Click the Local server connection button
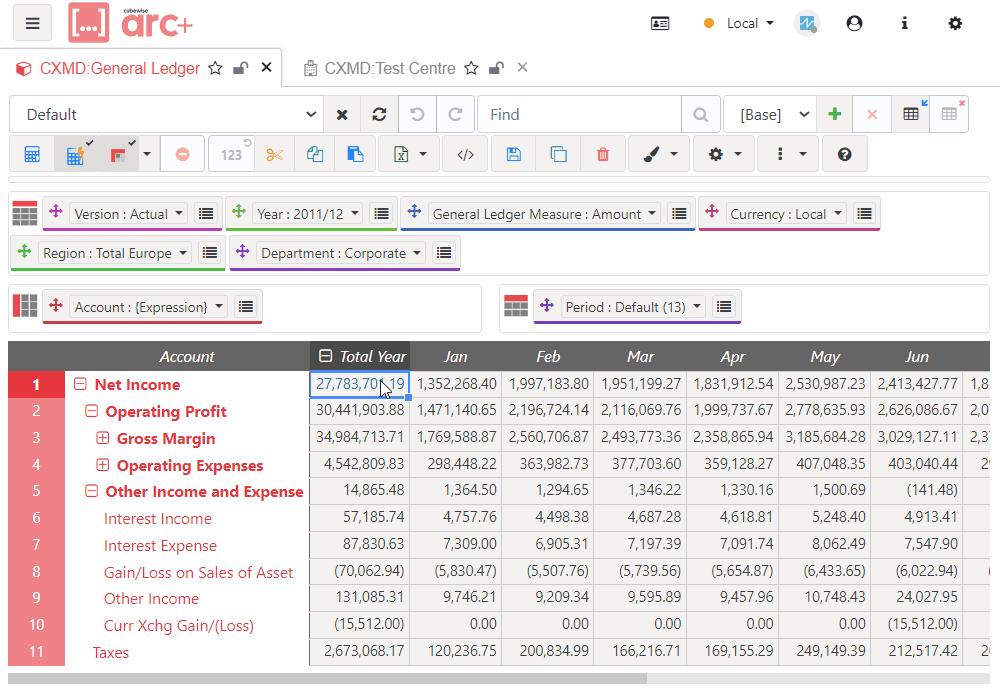Viewport: 1000px width, 691px height. pyautogui.click(x=740, y=23)
